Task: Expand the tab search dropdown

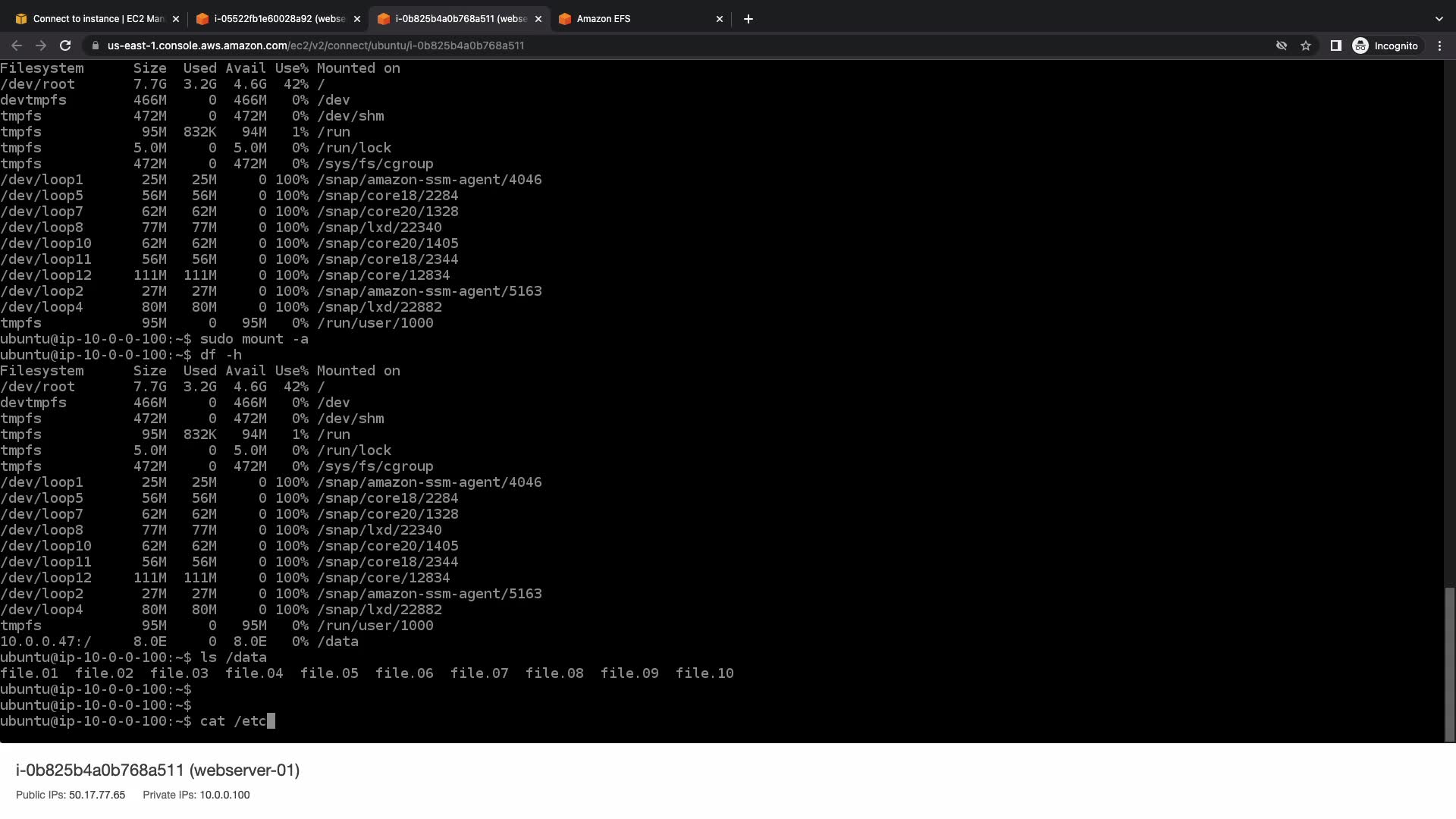Action: (x=1439, y=19)
